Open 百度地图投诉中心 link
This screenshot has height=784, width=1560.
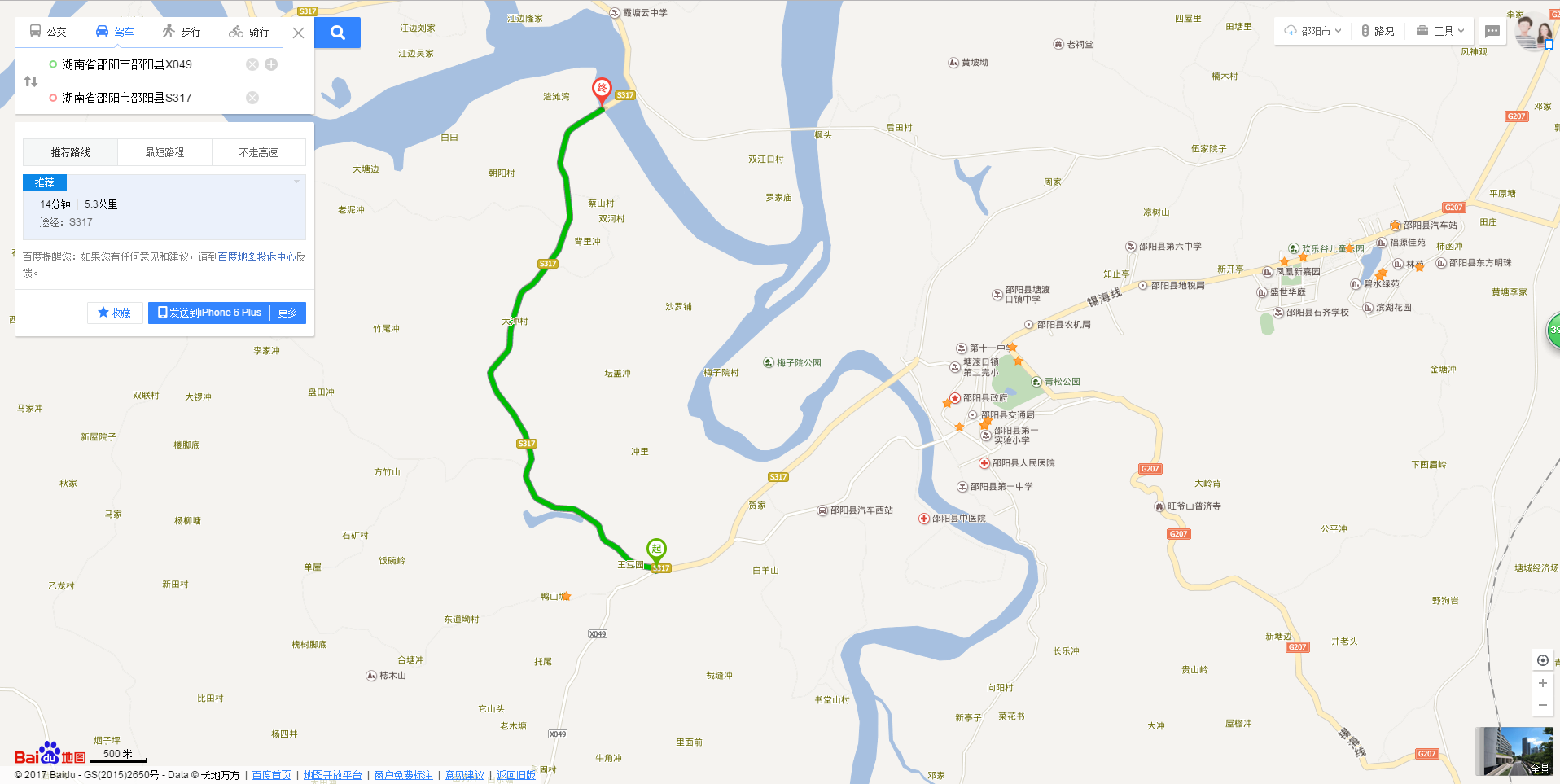[256, 256]
